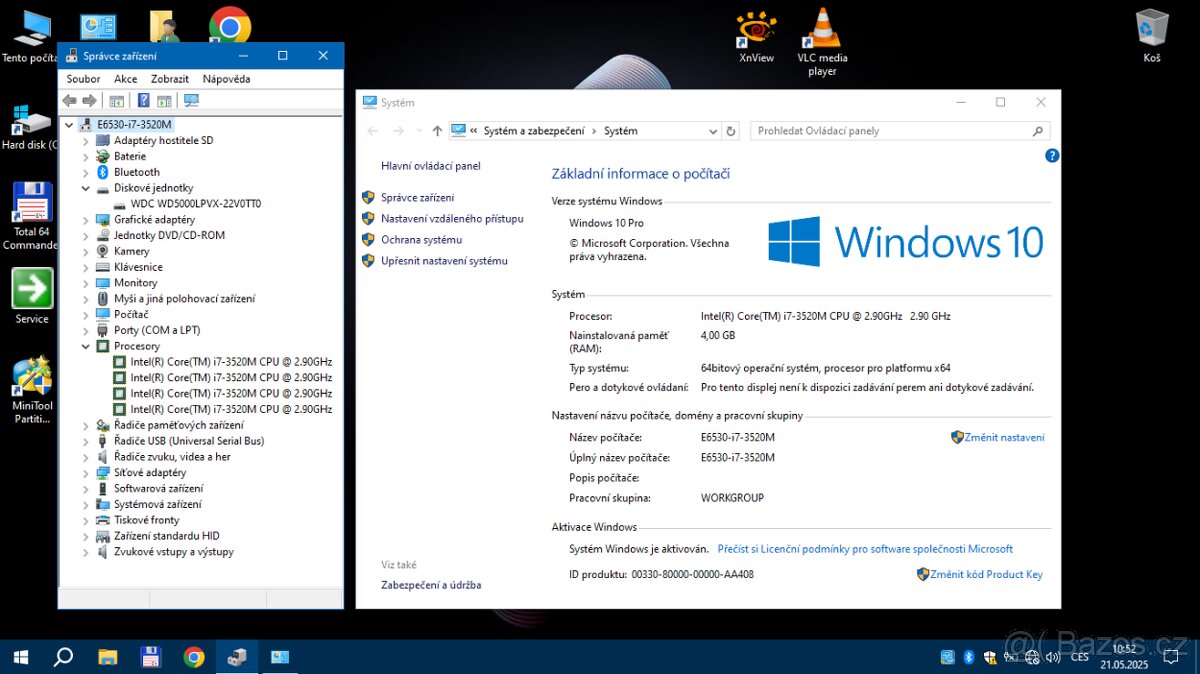Open MiniTool Partition desktop shortcut

[x=32, y=391]
